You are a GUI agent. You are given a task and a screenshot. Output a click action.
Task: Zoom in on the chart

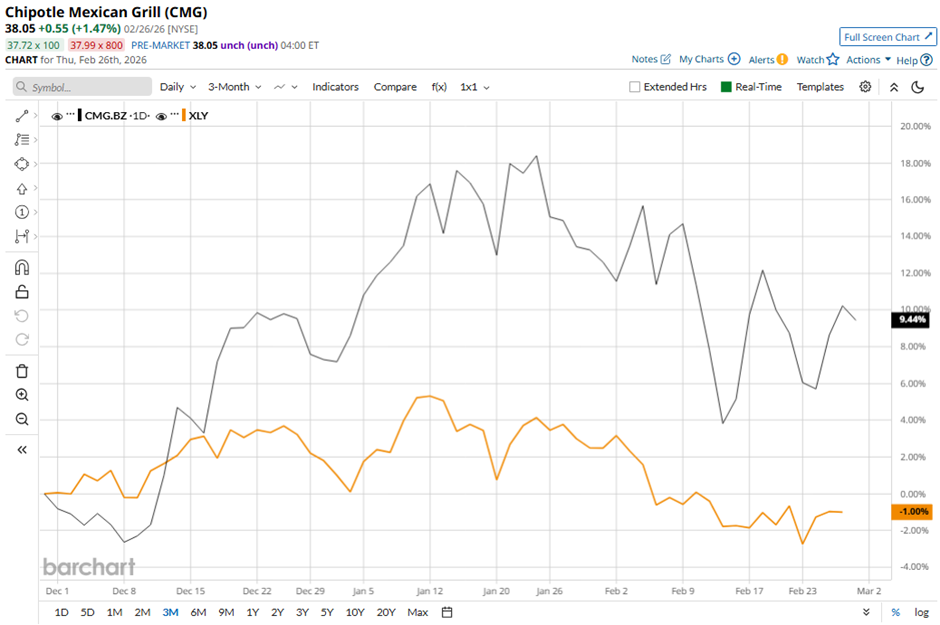pos(22,395)
